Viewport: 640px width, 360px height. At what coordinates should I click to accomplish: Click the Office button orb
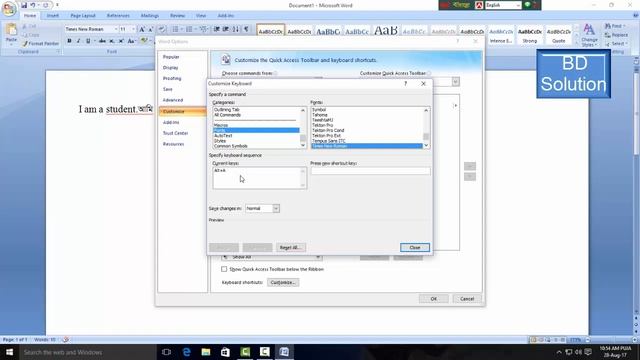coord(8,8)
